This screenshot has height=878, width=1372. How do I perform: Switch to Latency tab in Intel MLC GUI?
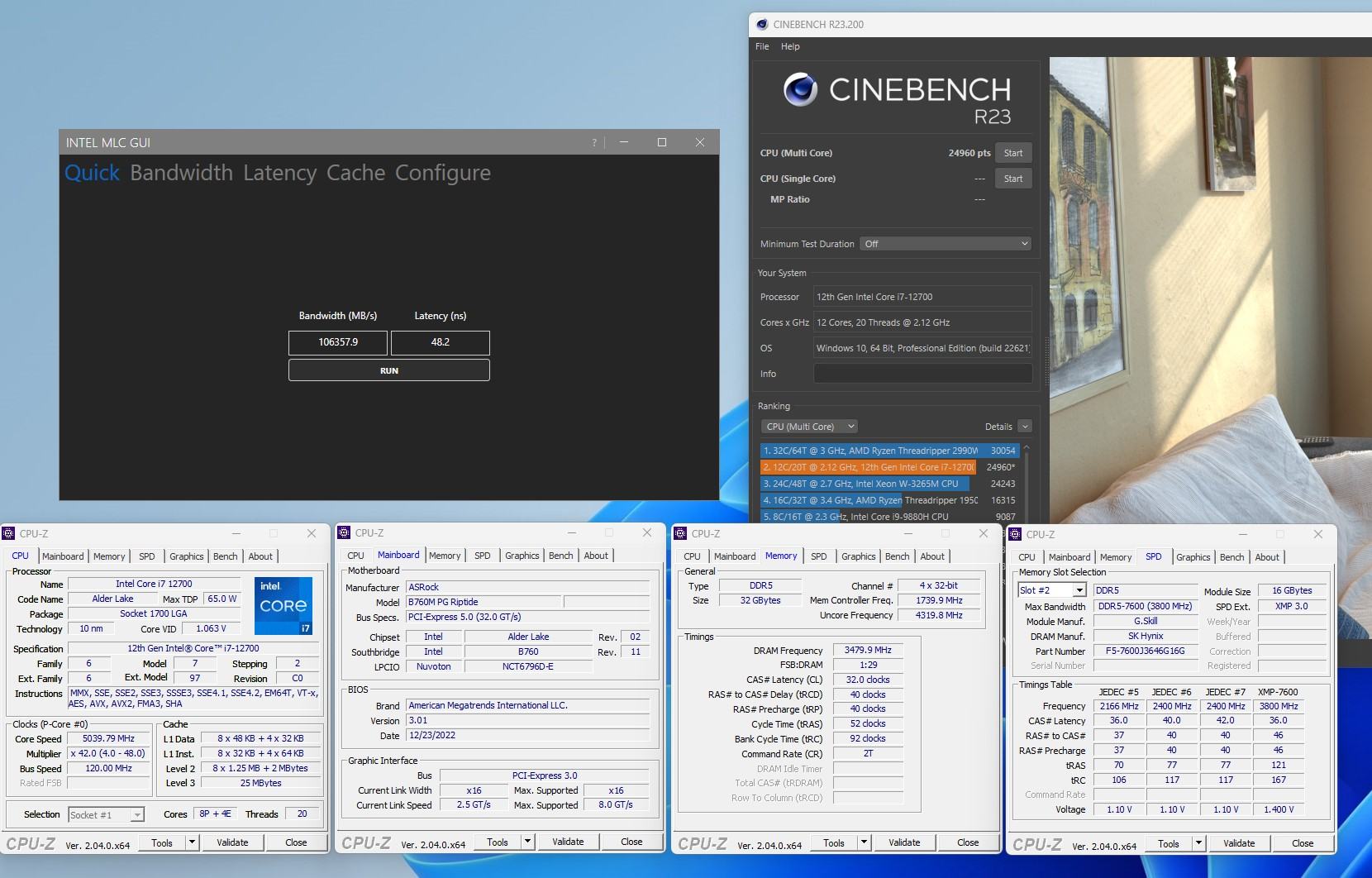click(x=279, y=173)
